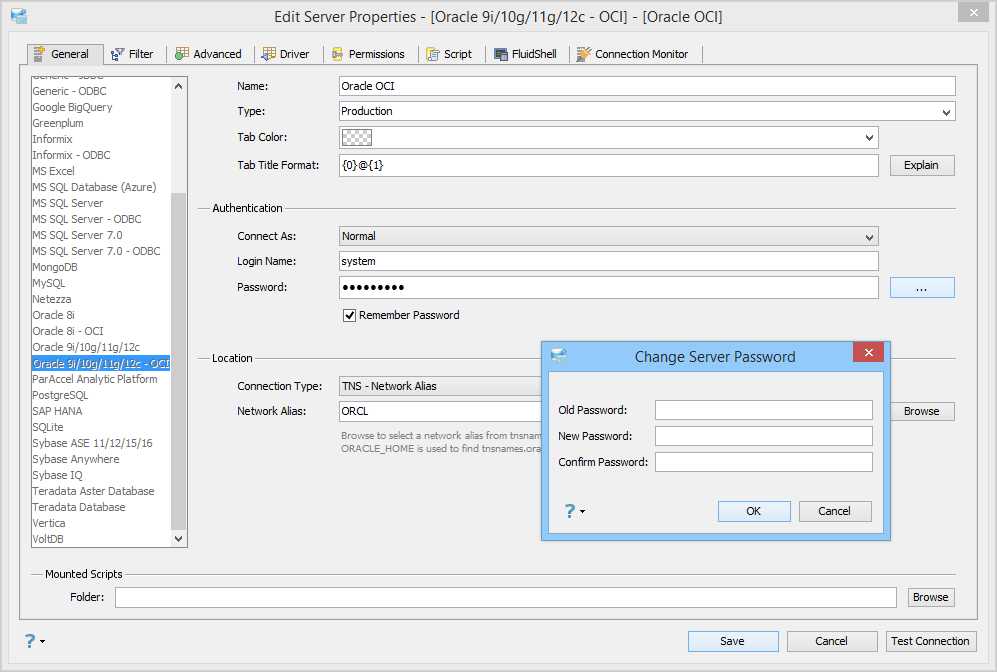This screenshot has width=997, height=672.
Task: Open the Tab Color dropdown arrow
Action: pyautogui.click(x=869, y=137)
